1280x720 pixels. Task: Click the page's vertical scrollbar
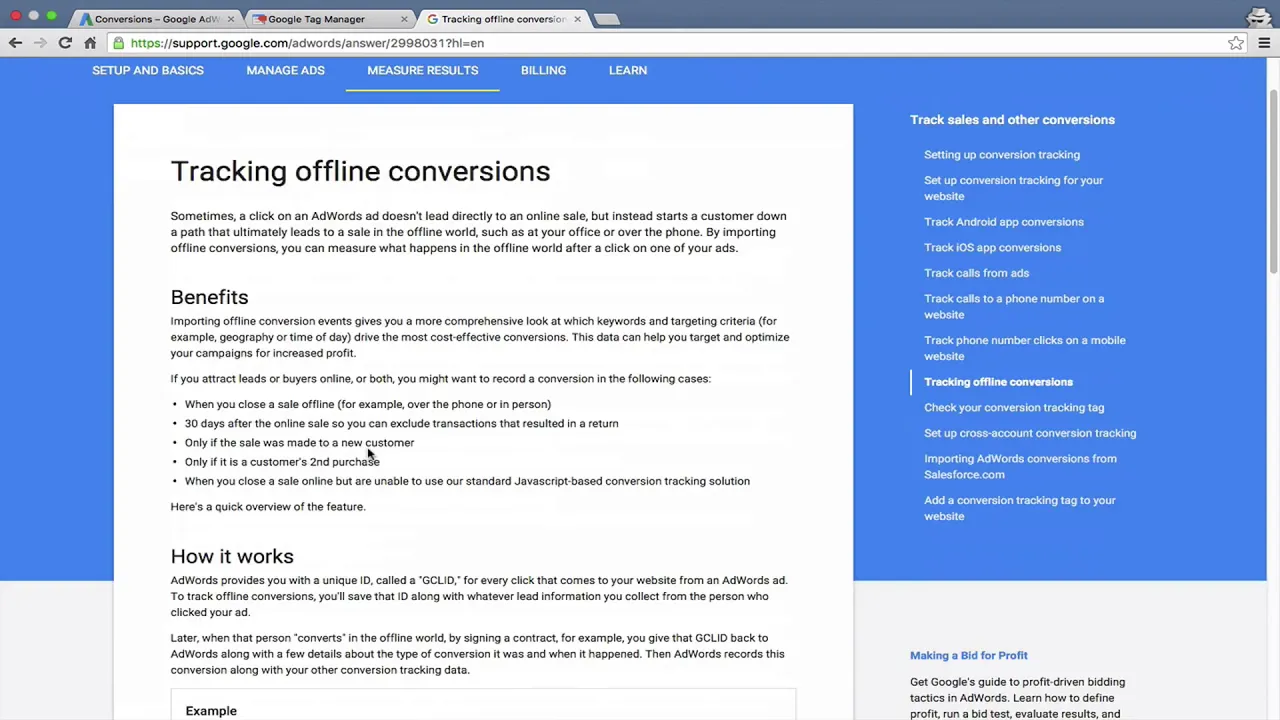tap(1273, 180)
